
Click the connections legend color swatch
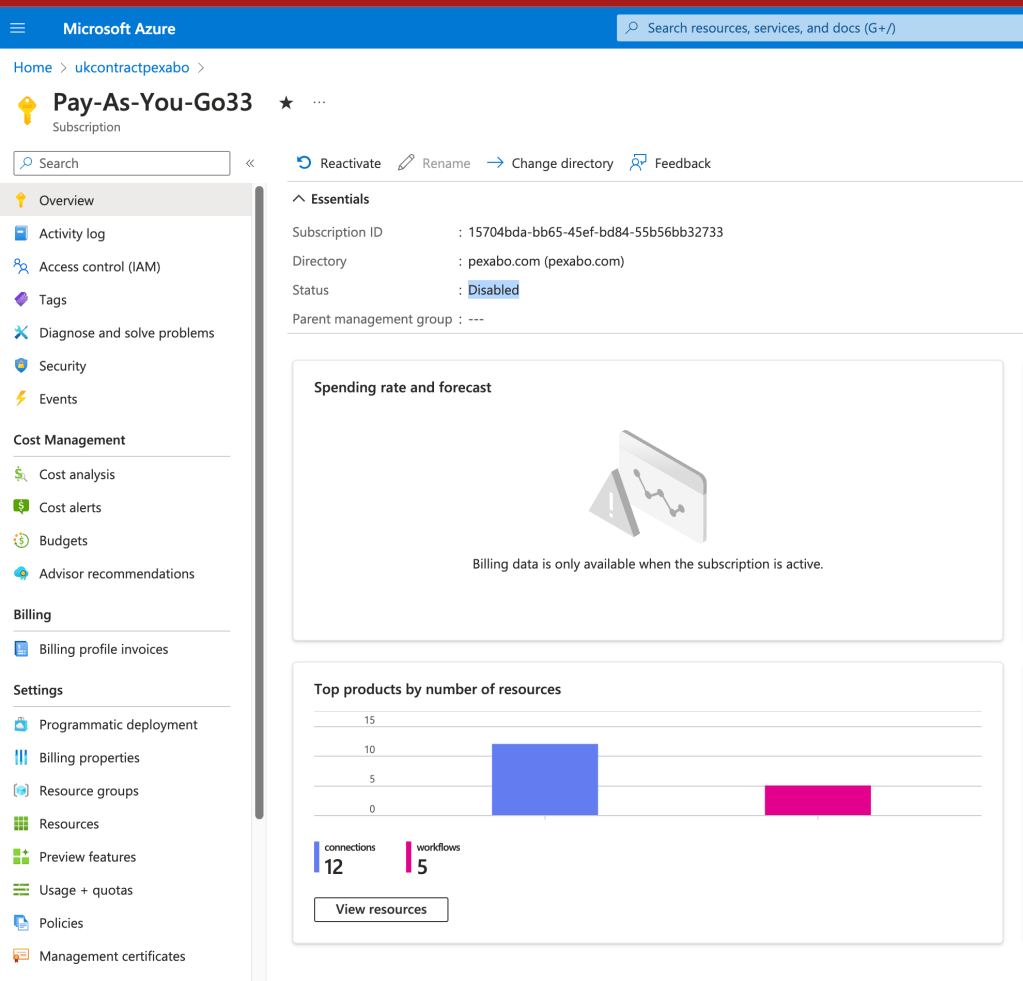[316, 857]
